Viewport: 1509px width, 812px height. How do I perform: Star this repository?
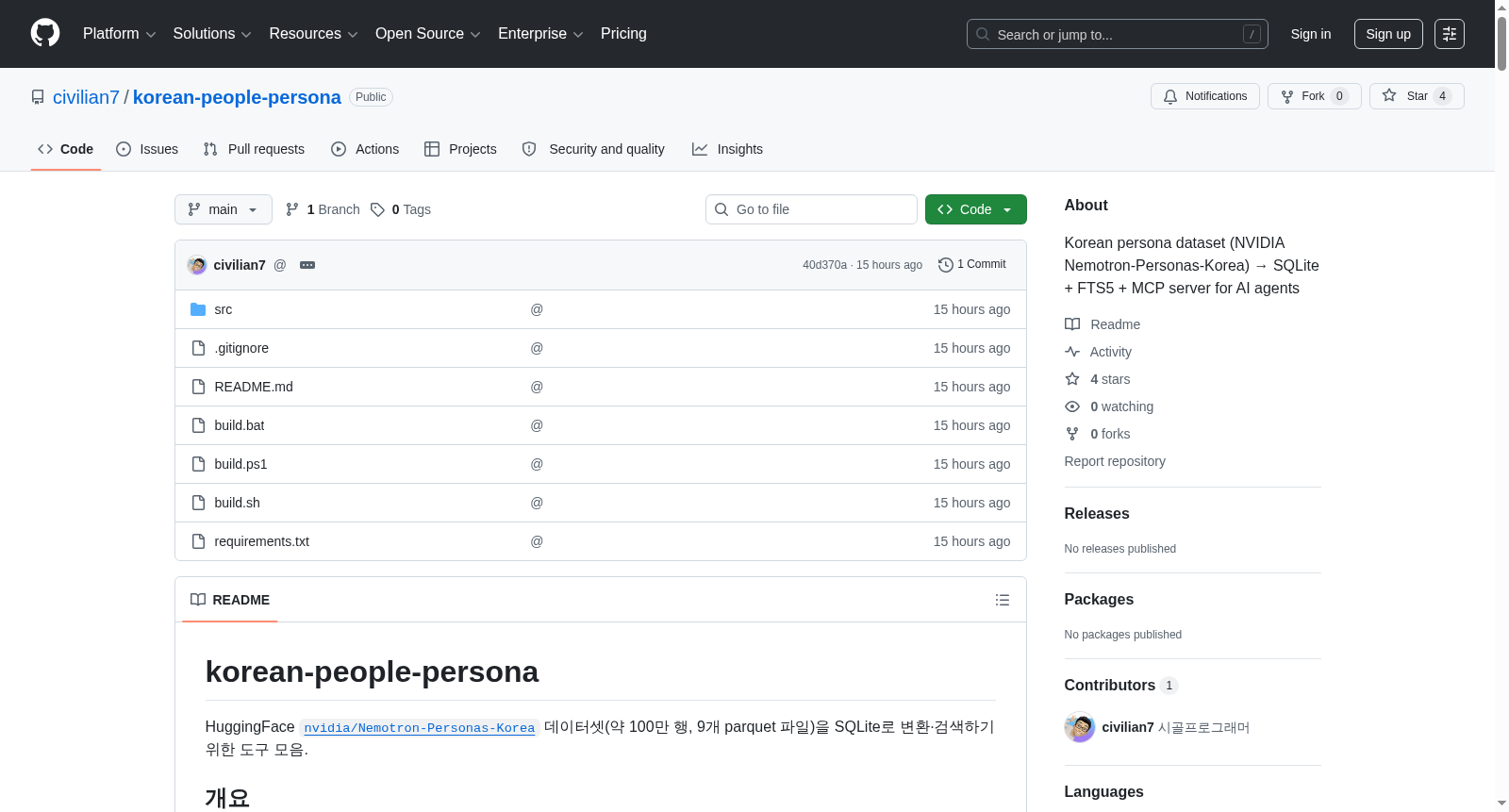[1417, 96]
